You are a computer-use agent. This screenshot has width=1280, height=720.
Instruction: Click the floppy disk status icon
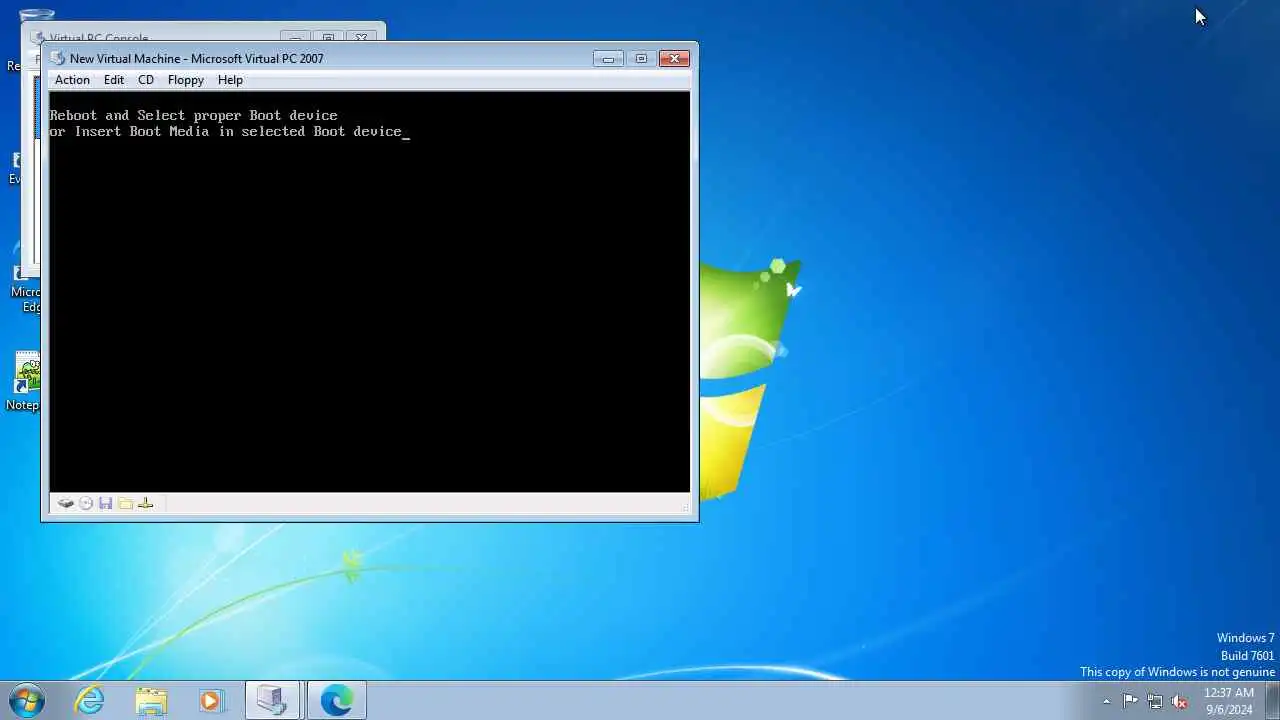106,503
